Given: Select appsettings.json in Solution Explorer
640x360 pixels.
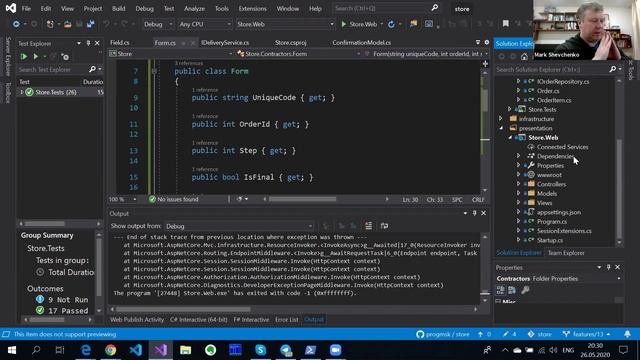Looking at the screenshot, I should (x=558, y=212).
